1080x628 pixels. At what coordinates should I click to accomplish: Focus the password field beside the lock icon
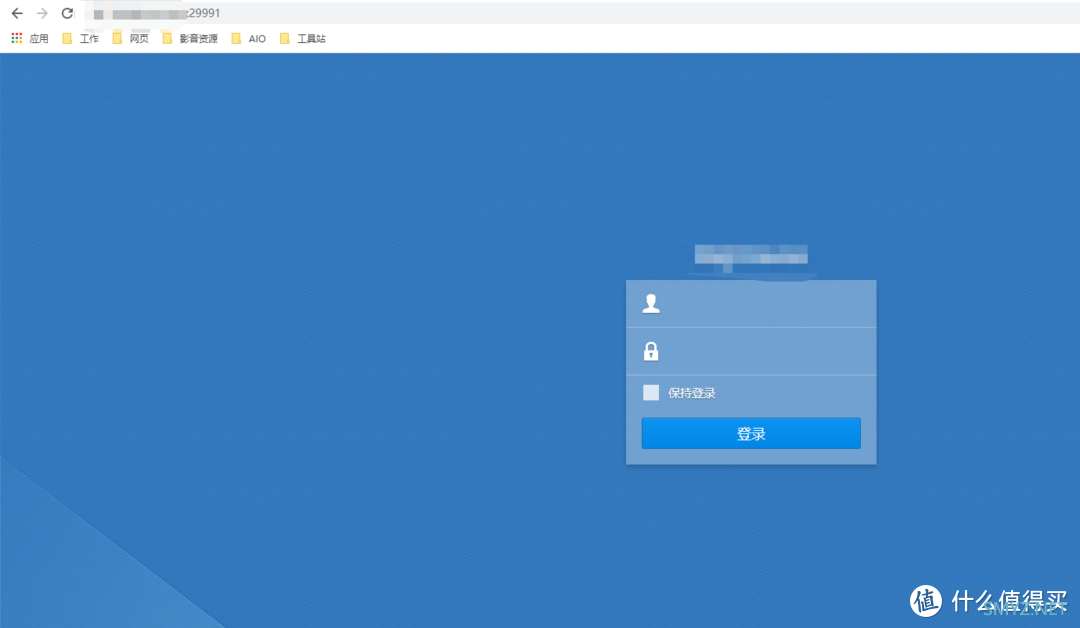click(751, 351)
